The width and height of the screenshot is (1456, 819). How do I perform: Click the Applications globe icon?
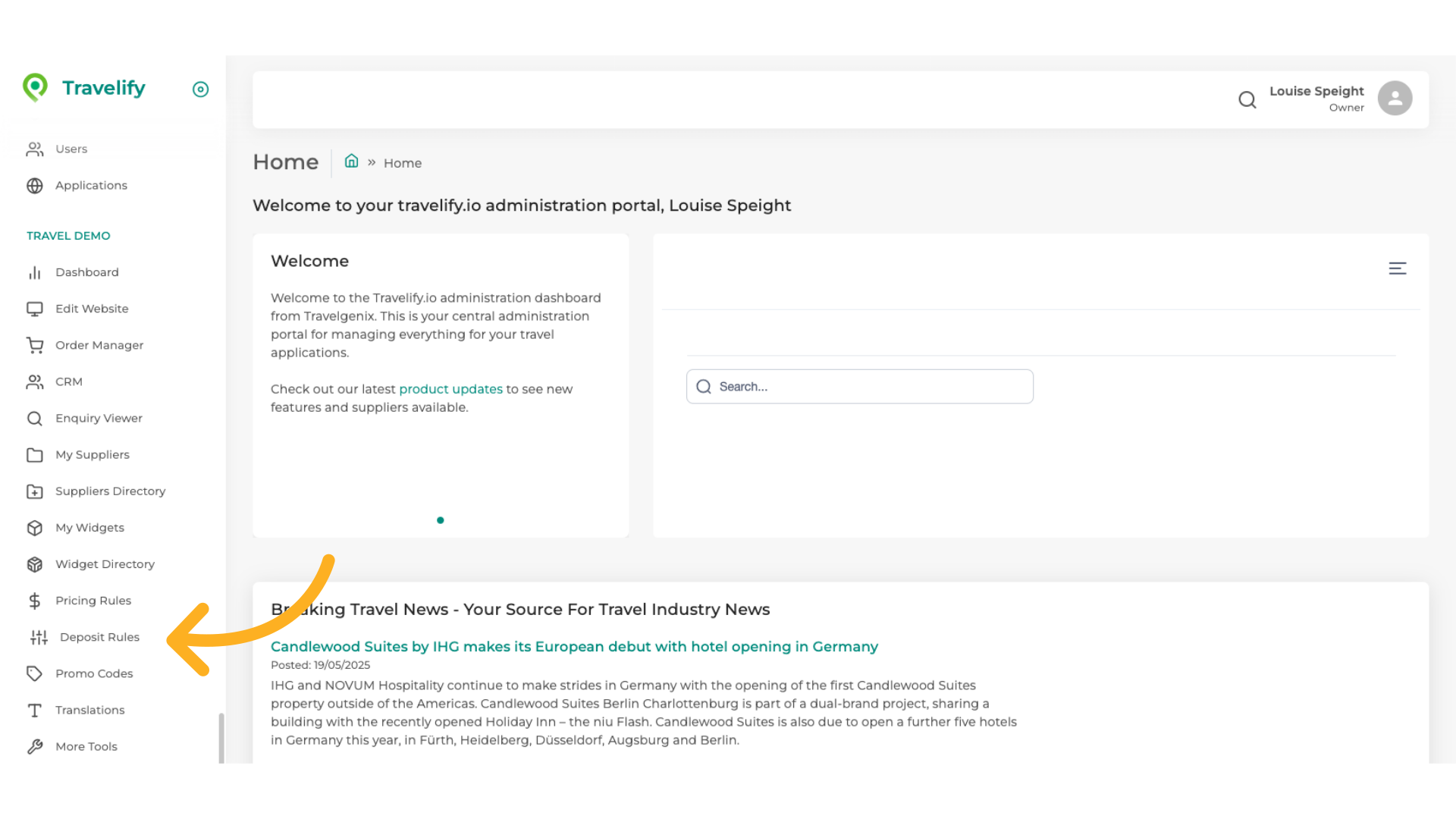point(35,186)
